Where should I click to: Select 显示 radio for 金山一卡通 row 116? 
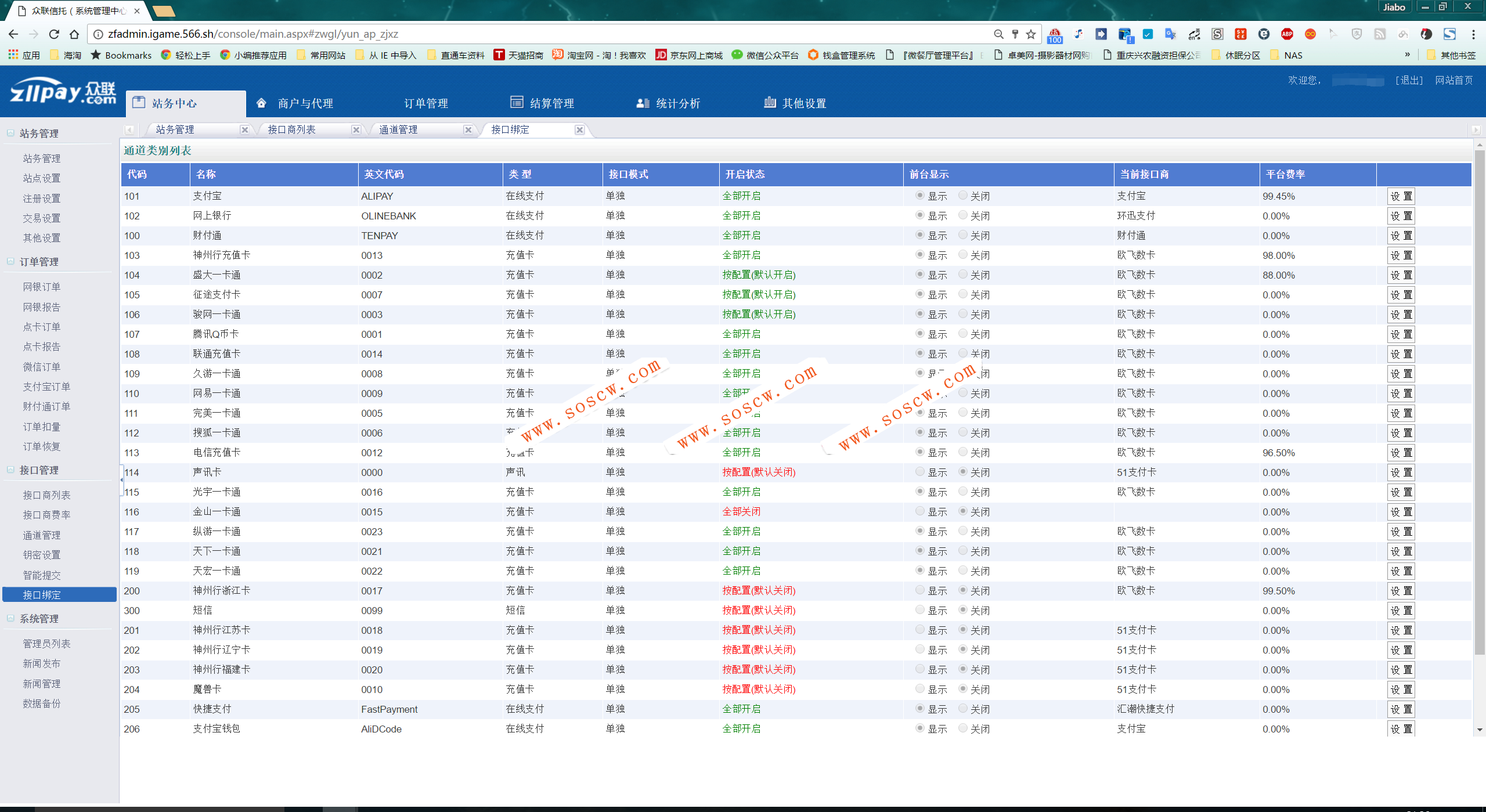click(920, 511)
